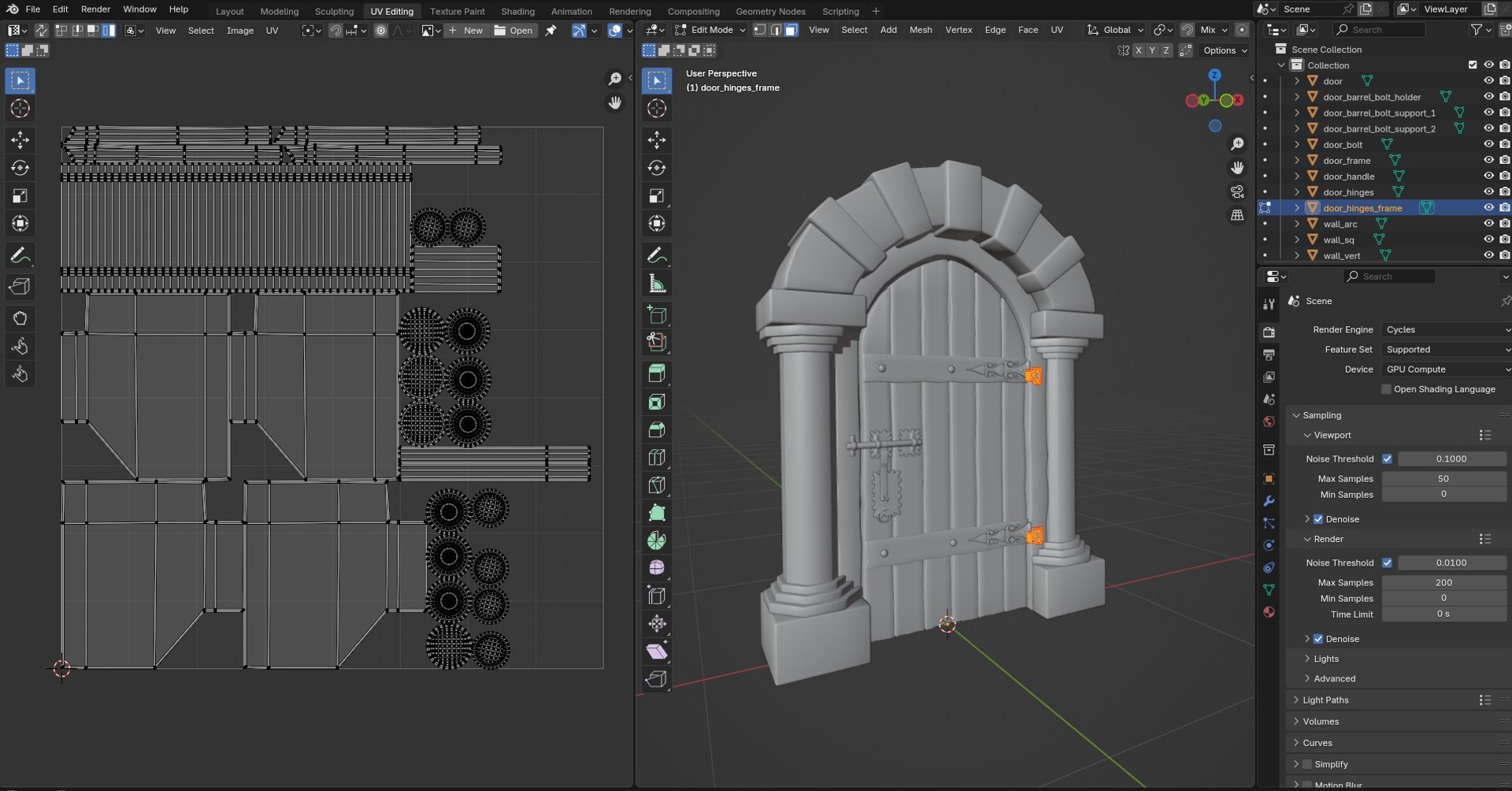
Task: Select the Move tool in 3D viewport
Action: tap(657, 140)
